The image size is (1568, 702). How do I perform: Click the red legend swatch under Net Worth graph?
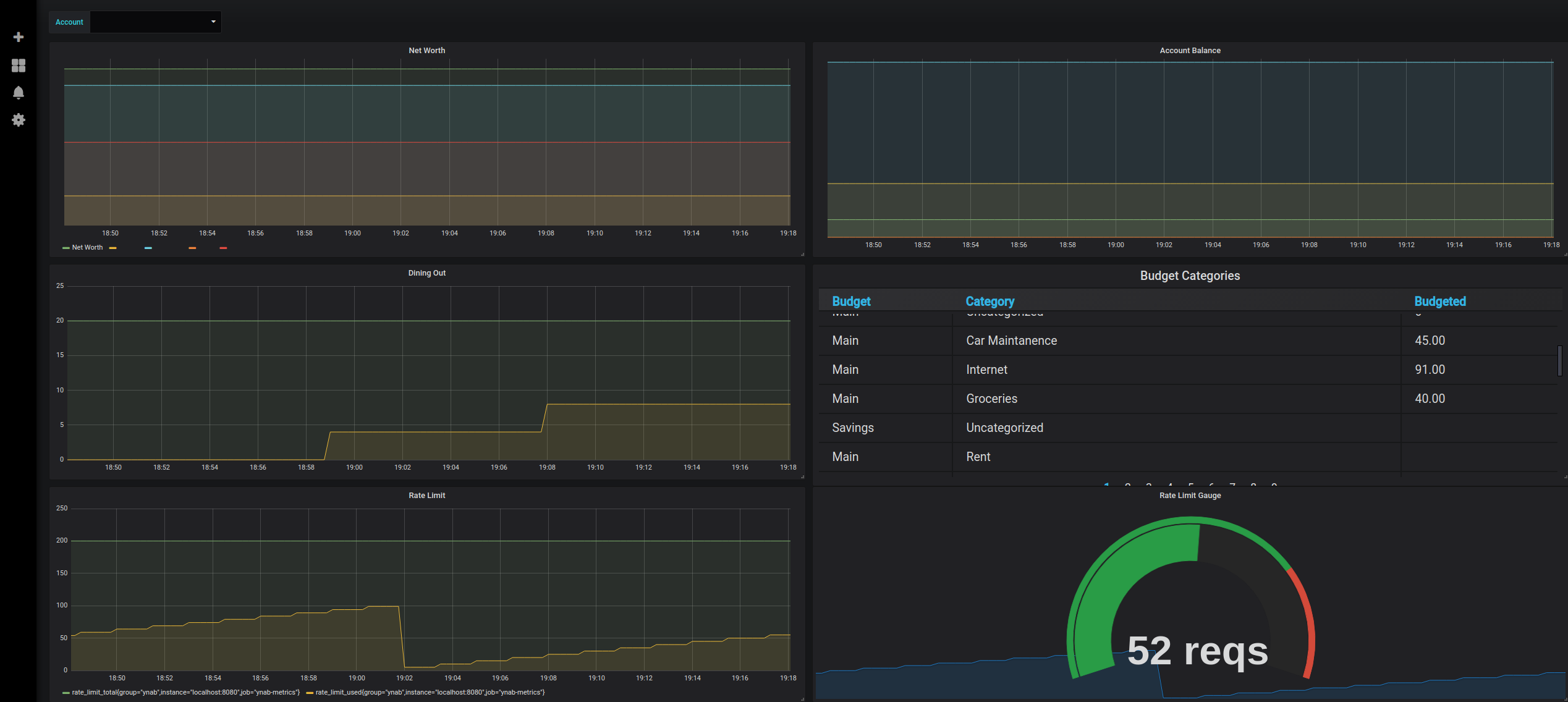pos(223,248)
